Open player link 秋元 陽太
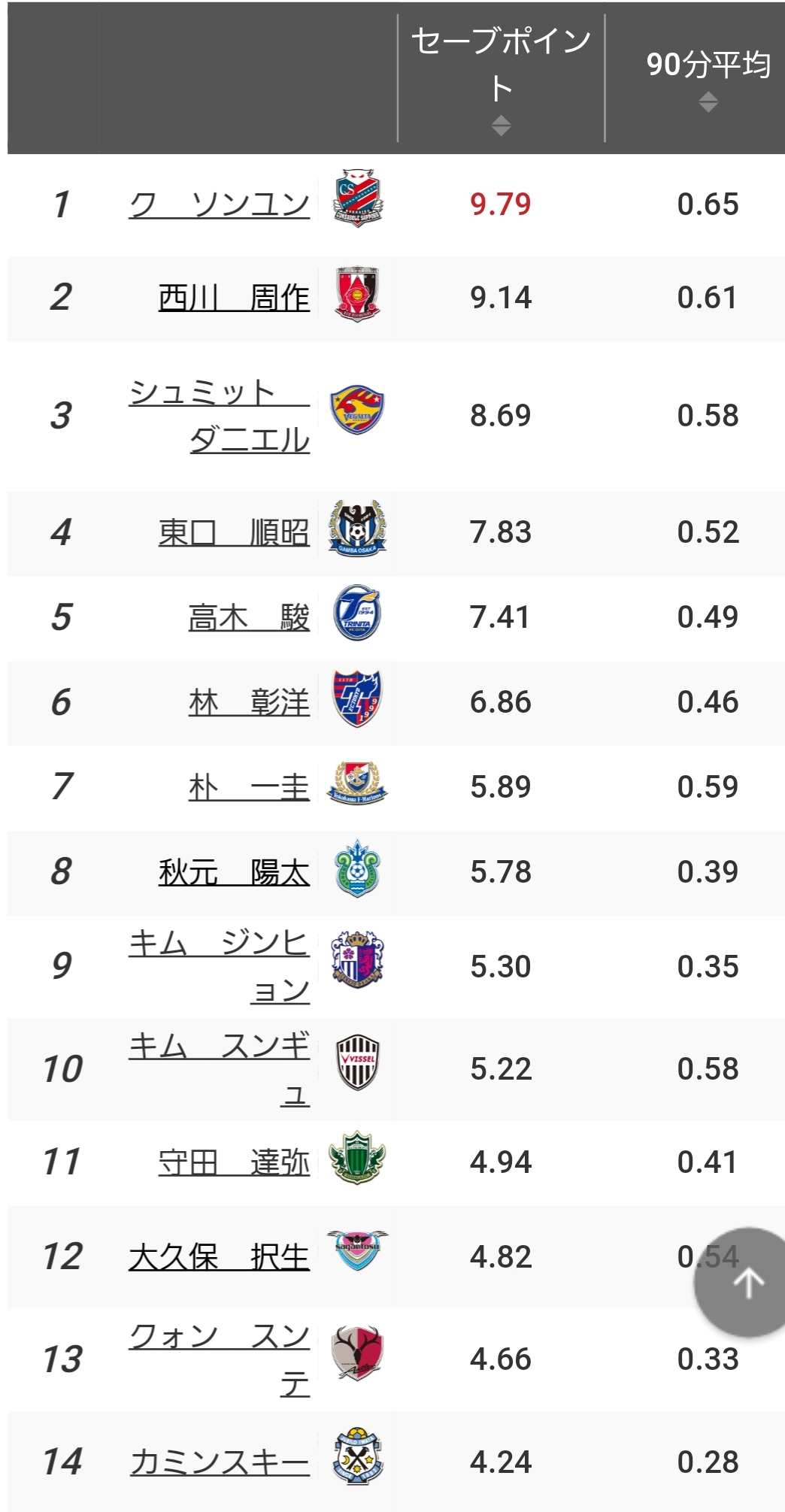The height and width of the screenshot is (1512, 785). coord(234,872)
